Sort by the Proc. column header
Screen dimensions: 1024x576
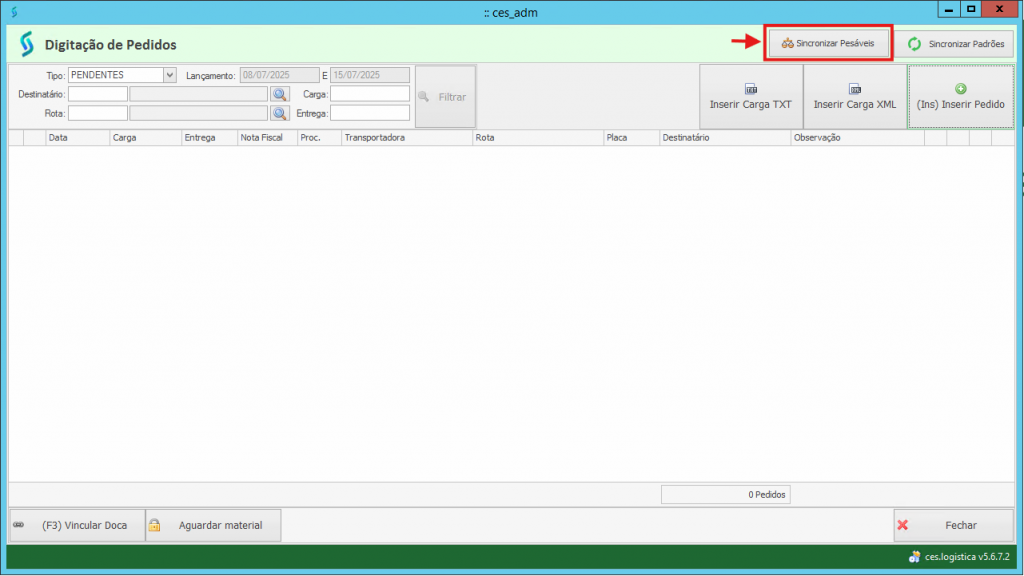pyautogui.click(x=319, y=138)
